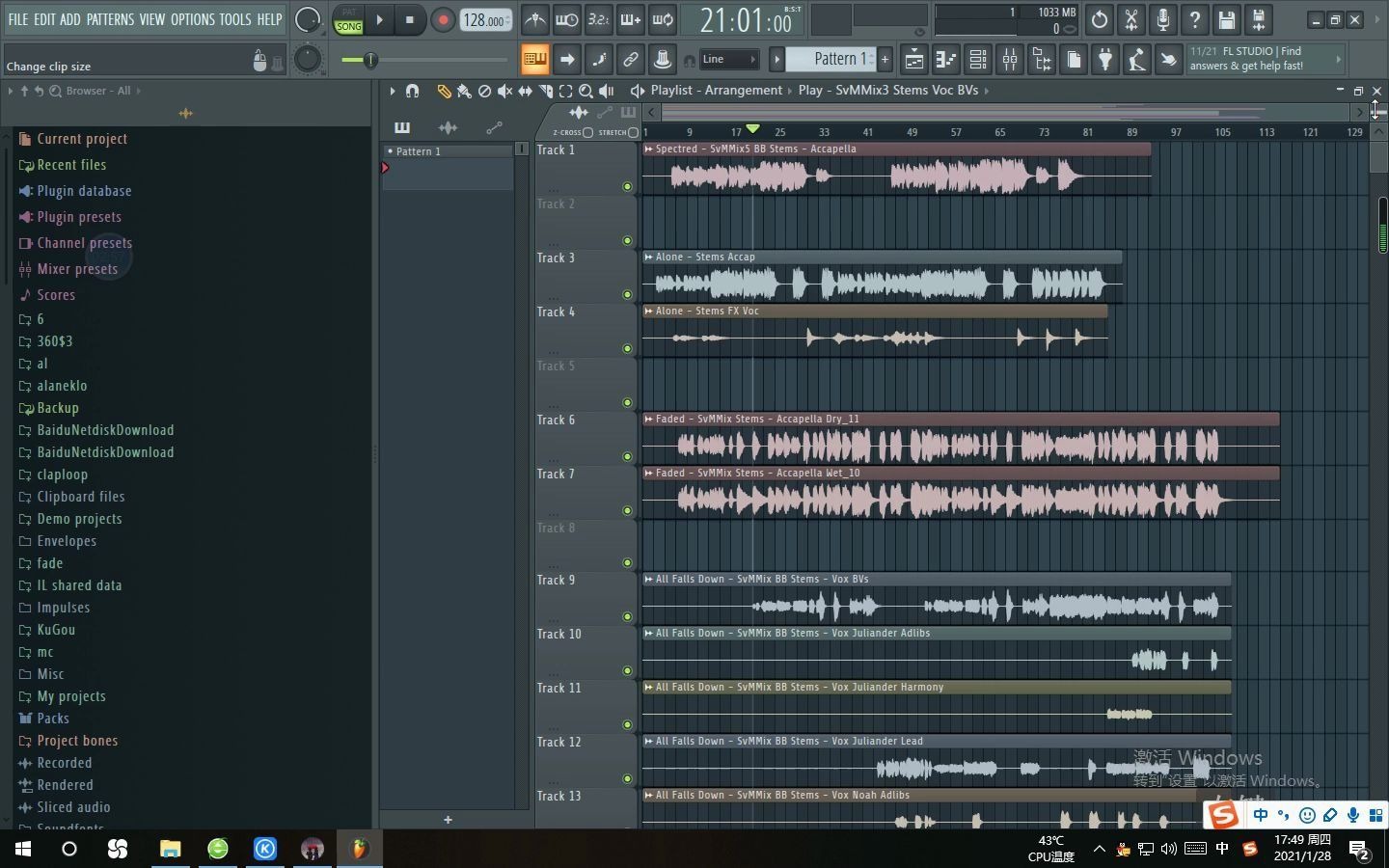
Task: Select the Delete tool in playlist toolbar
Action: click(484, 91)
